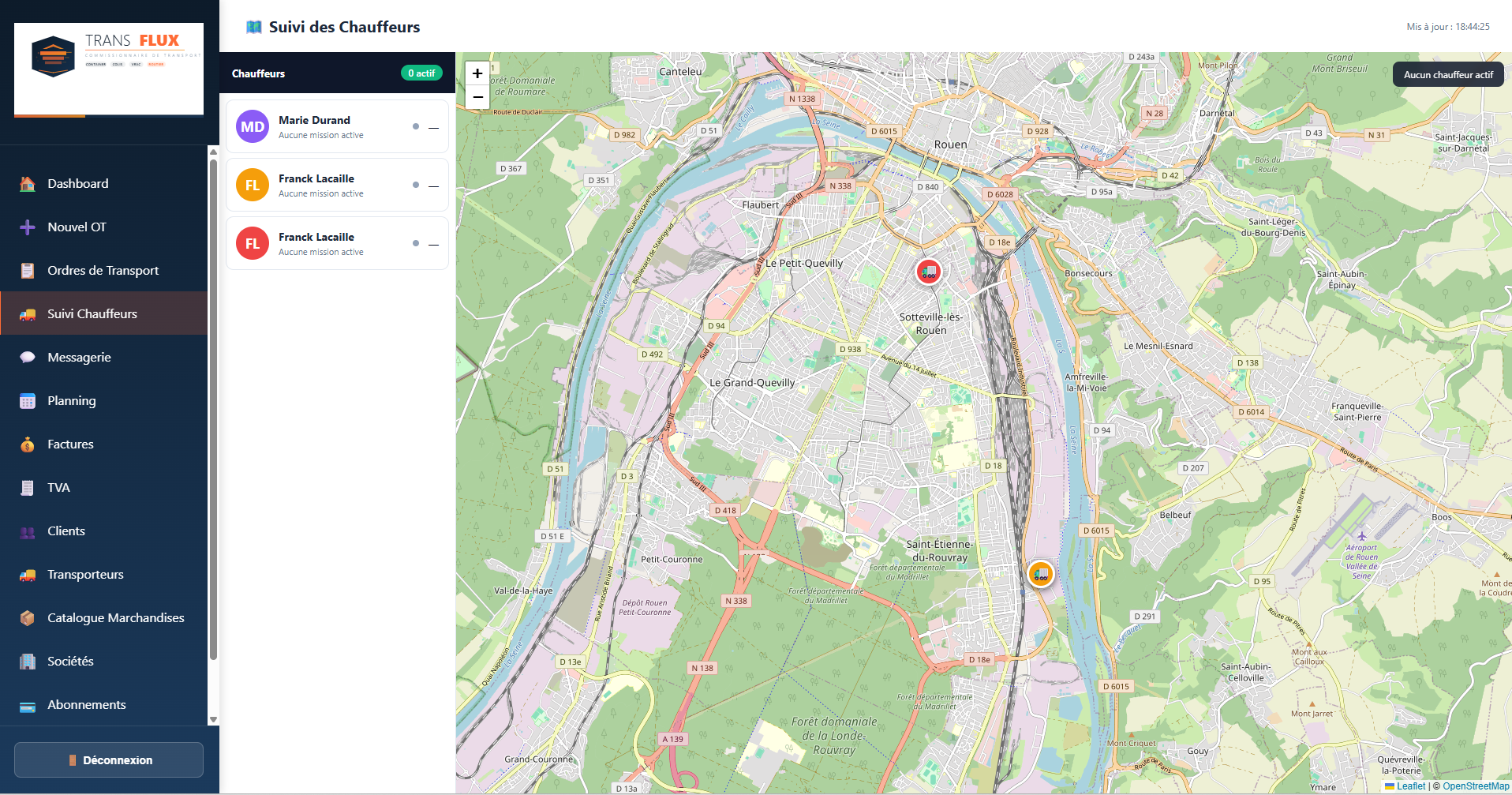
Task: Collapse Marie Durand's driver card
Action: point(432,127)
